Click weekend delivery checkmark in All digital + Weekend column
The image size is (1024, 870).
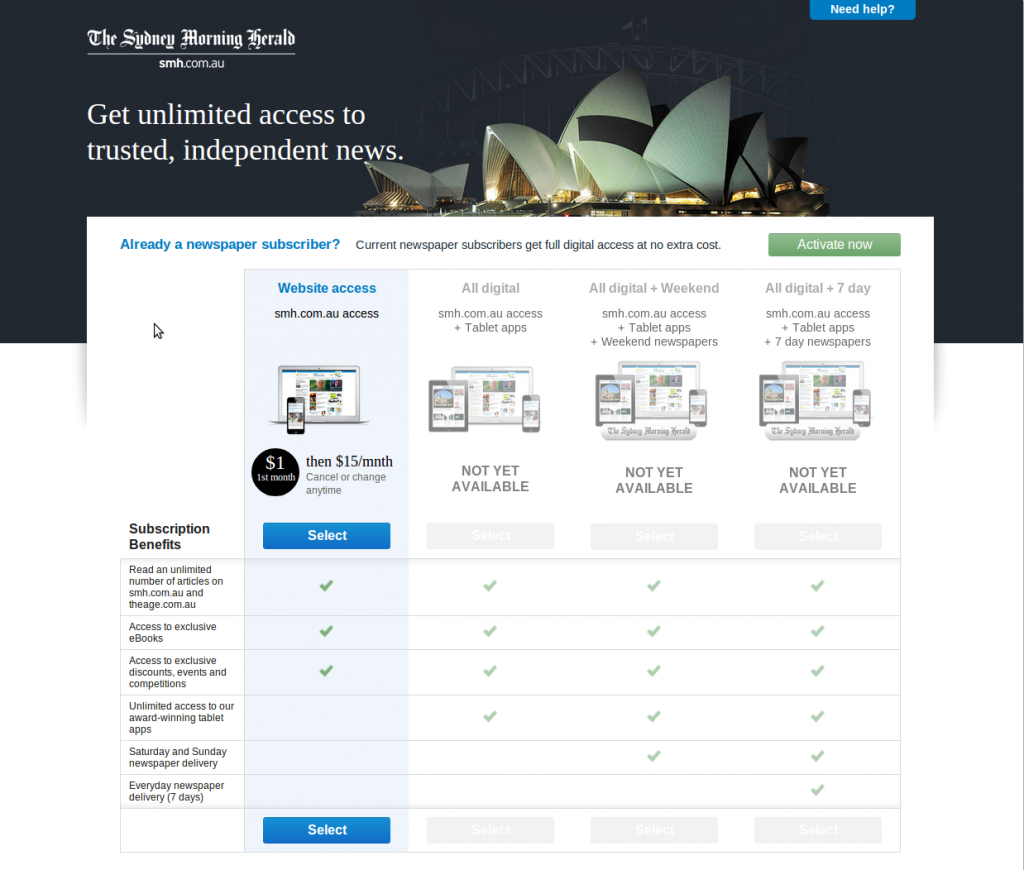click(654, 756)
